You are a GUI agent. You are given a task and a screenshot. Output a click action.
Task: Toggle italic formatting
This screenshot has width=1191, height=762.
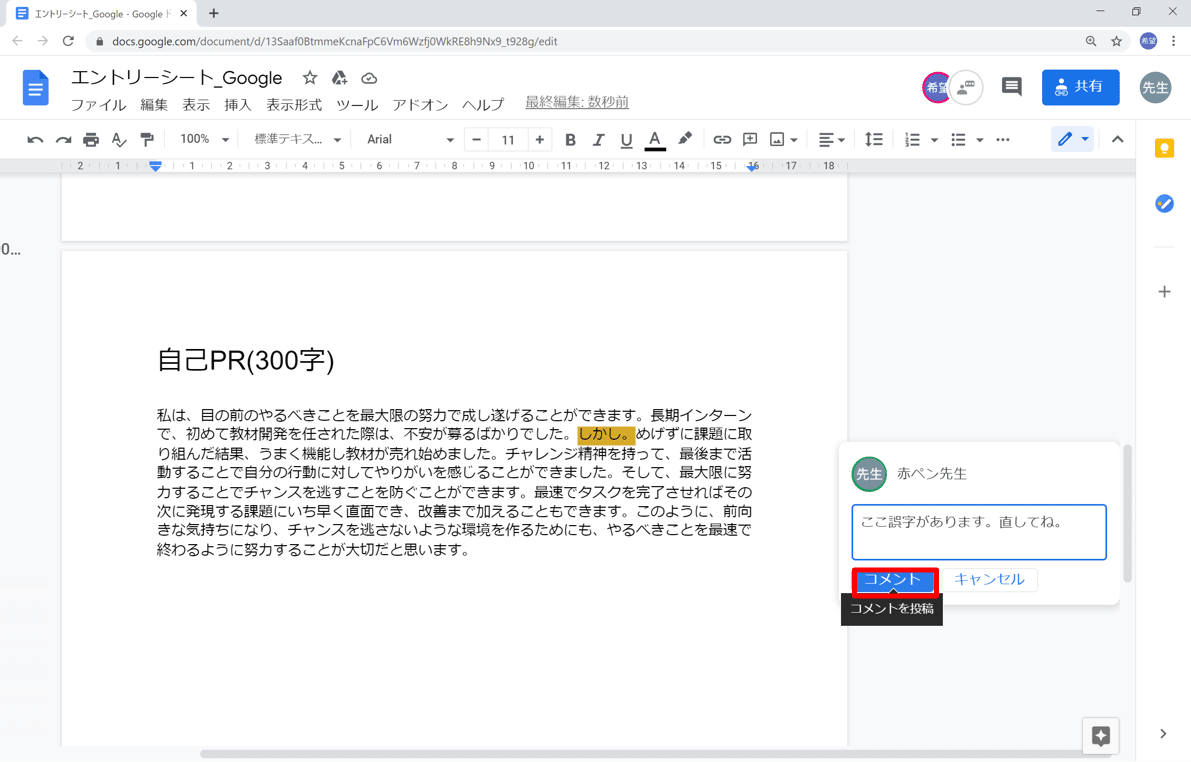(x=598, y=139)
